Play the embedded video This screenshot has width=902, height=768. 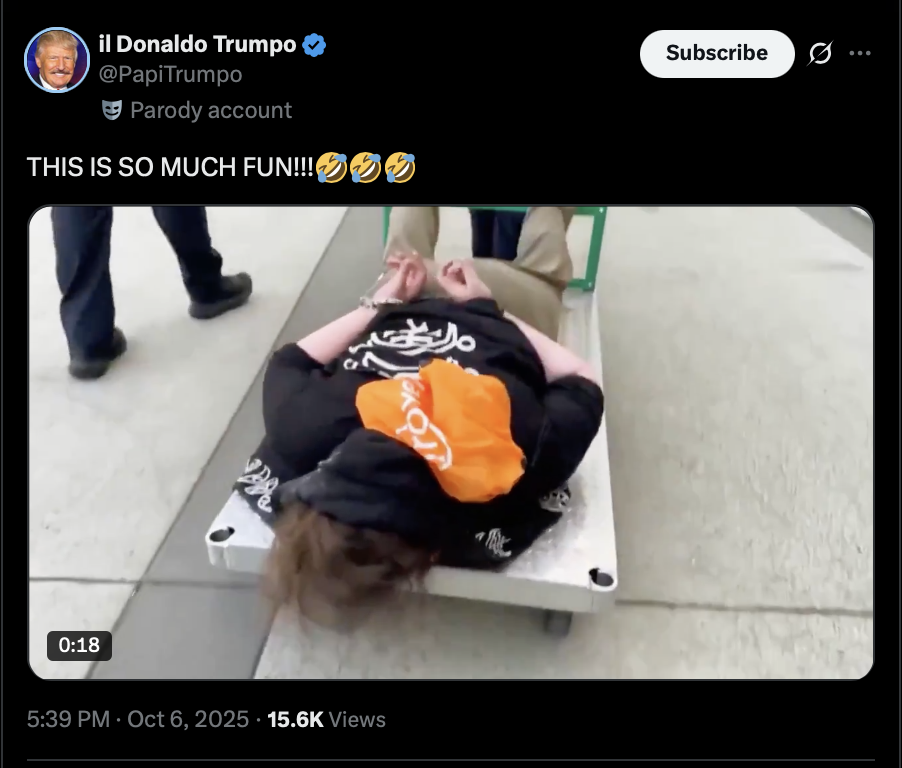tap(451, 442)
